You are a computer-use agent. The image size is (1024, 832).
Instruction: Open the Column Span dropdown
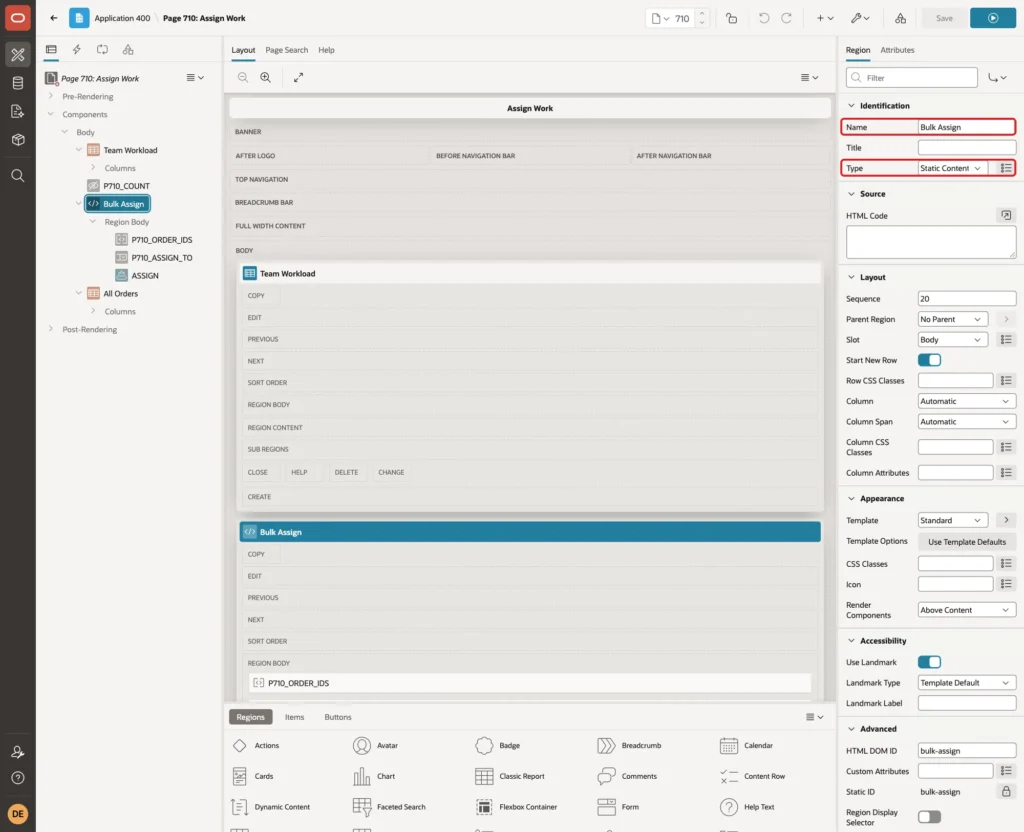(966, 422)
